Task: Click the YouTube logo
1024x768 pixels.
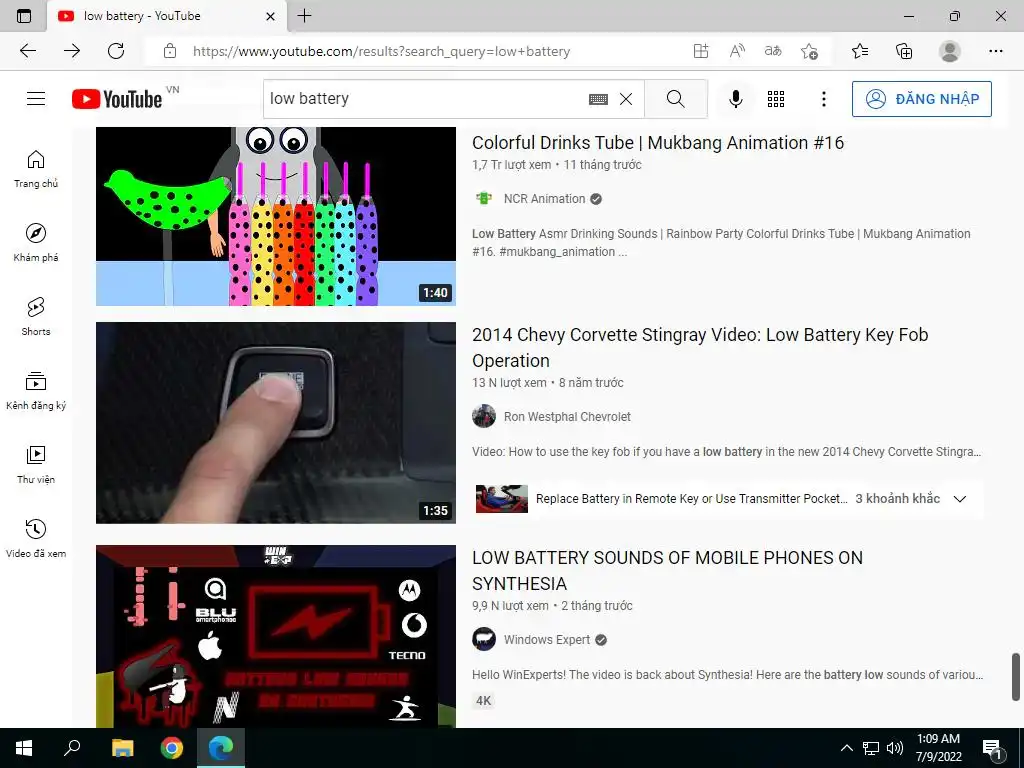Action: tap(117, 99)
